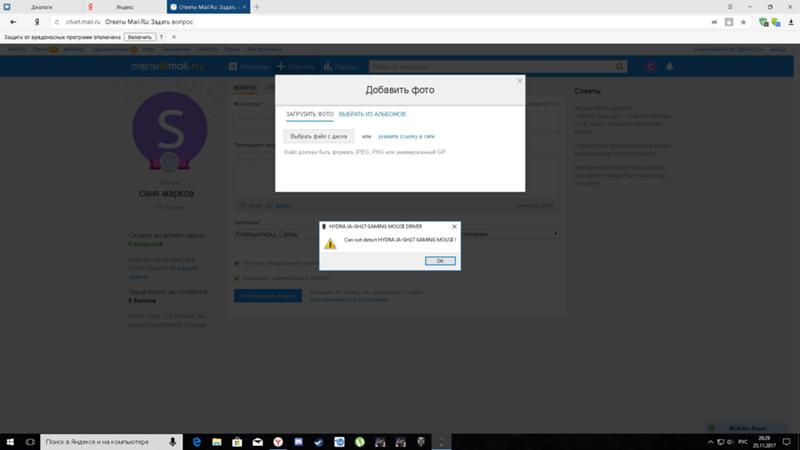The width and height of the screenshot is (800, 450).
Task: Open Microsoft Store from taskbar
Action: [x=237, y=442]
